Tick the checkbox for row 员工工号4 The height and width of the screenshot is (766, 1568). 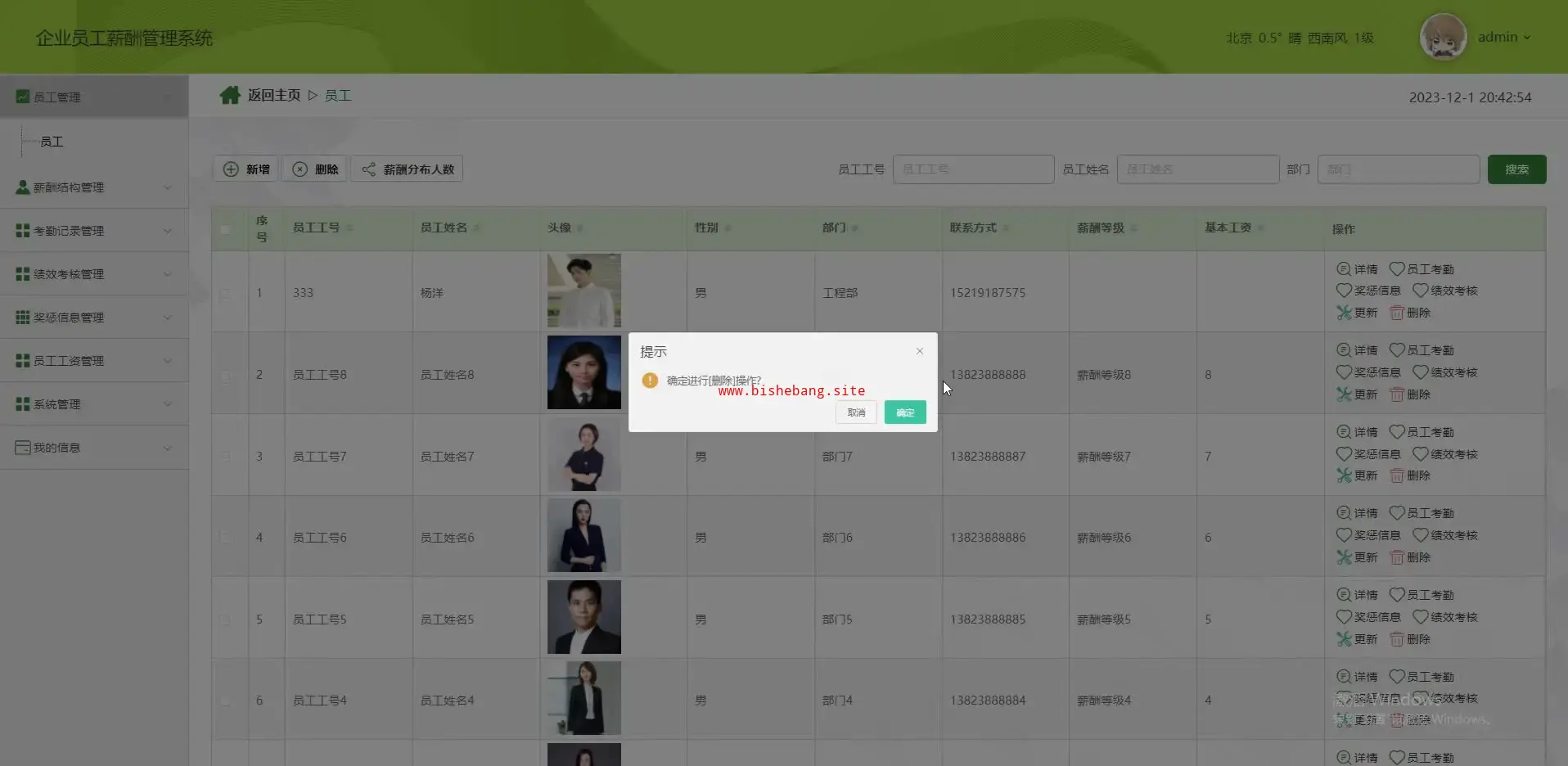click(x=225, y=701)
